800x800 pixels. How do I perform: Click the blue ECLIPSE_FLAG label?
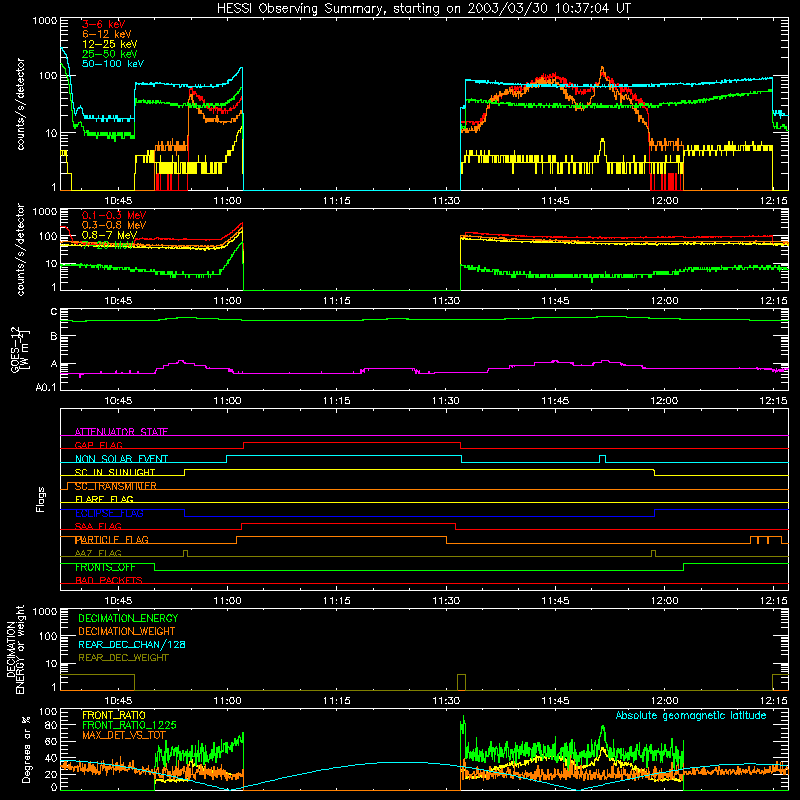coord(109,513)
